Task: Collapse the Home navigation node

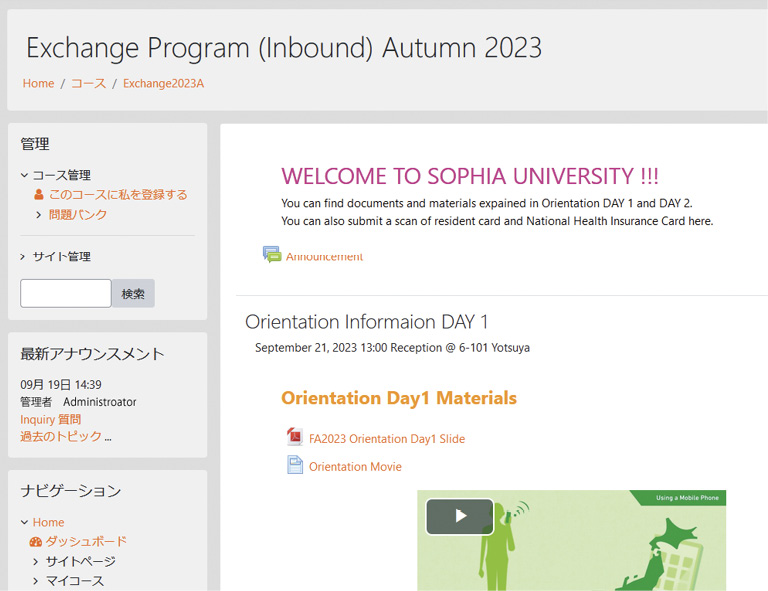Action: pyautogui.click(x=24, y=522)
